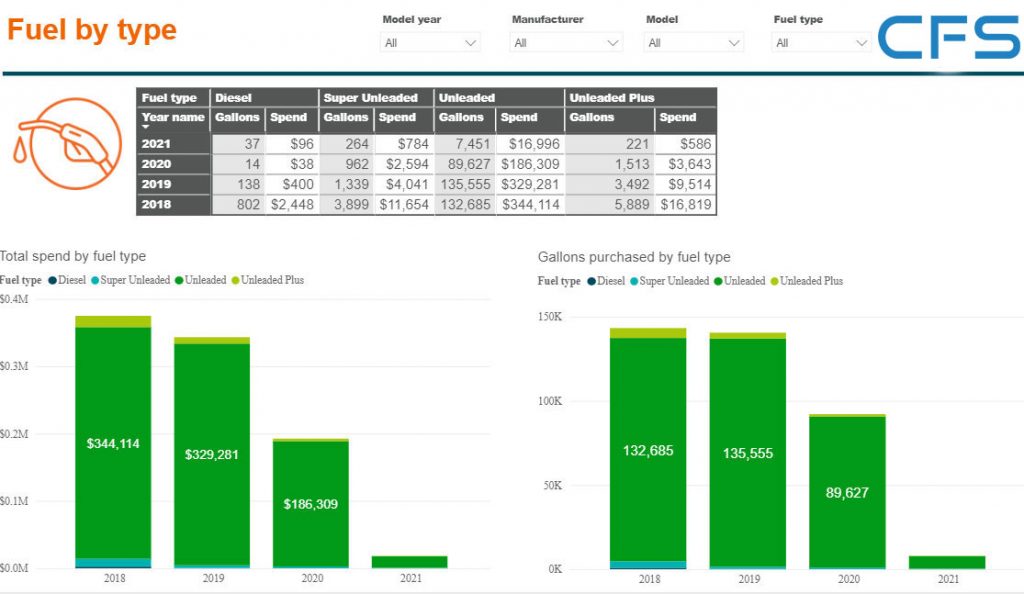Image resolution: width=1024 pixels, height=594 pixels.
Task: Click the sort arrow under Year name
Action: point(147,128)
